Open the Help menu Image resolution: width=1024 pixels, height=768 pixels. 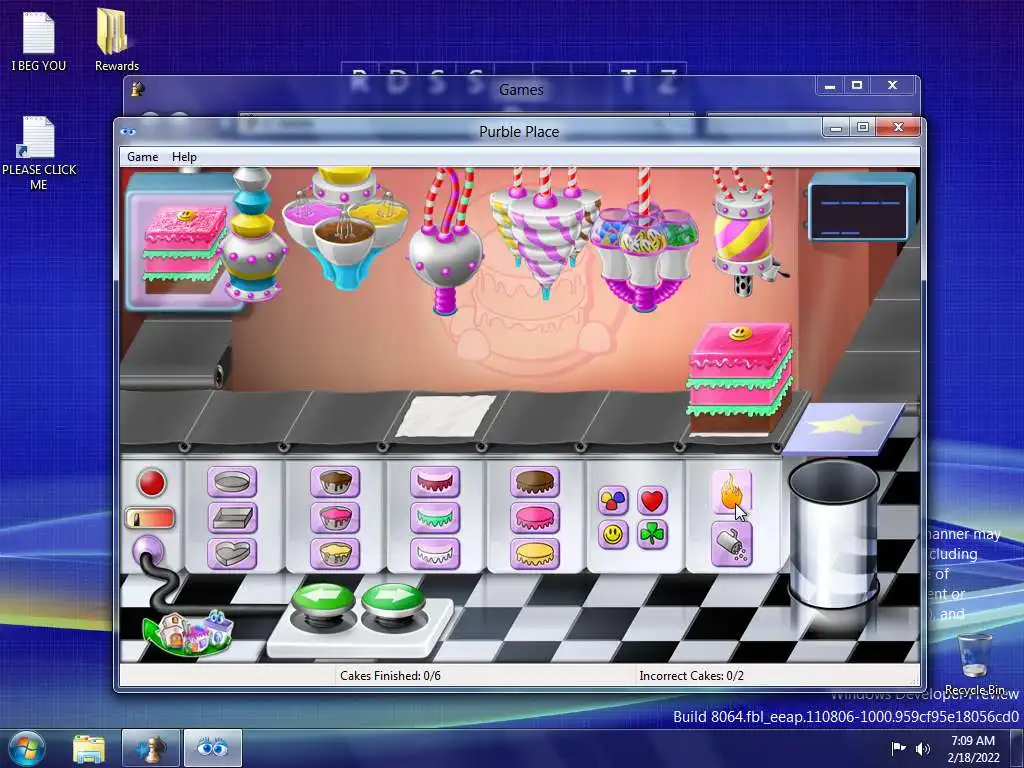tap(184, 157)
